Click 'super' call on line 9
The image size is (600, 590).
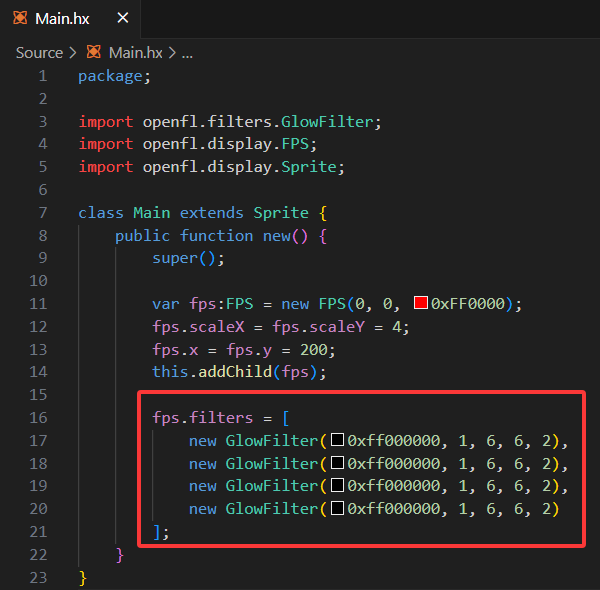[x=175, y=258]
